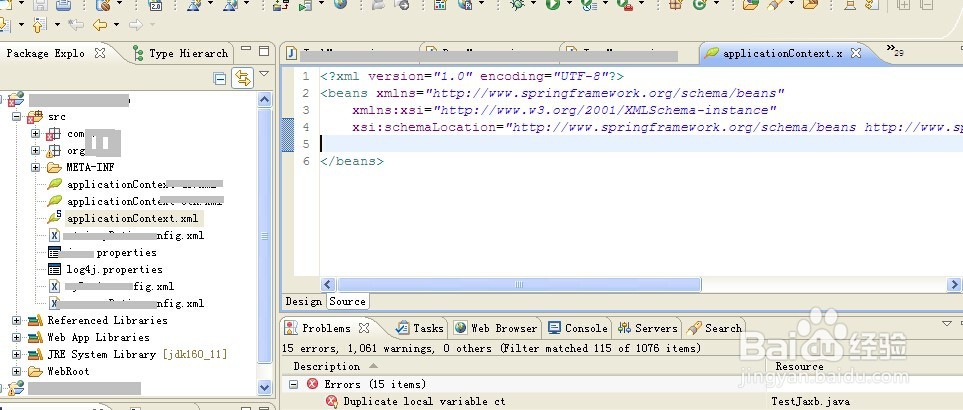Click the yellow Back navigation arrow
Image resolution: width=963 pixels, height=410 pixels.
pyautogui.click(x=99, y=25)
